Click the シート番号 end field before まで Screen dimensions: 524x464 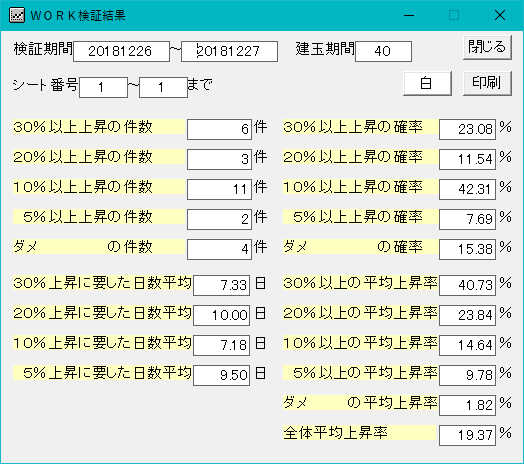[x=163, y=88]
